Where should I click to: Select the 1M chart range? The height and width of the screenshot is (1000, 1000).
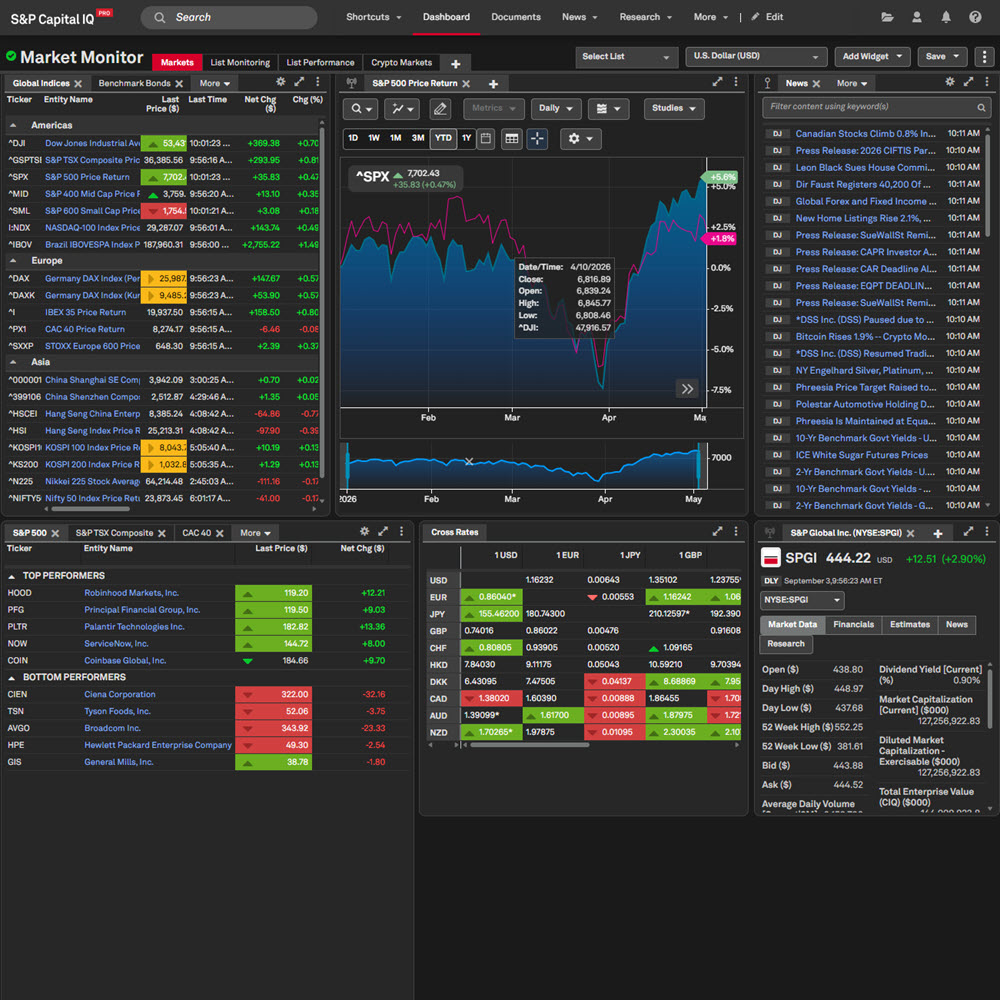click(x=395, y=138)
